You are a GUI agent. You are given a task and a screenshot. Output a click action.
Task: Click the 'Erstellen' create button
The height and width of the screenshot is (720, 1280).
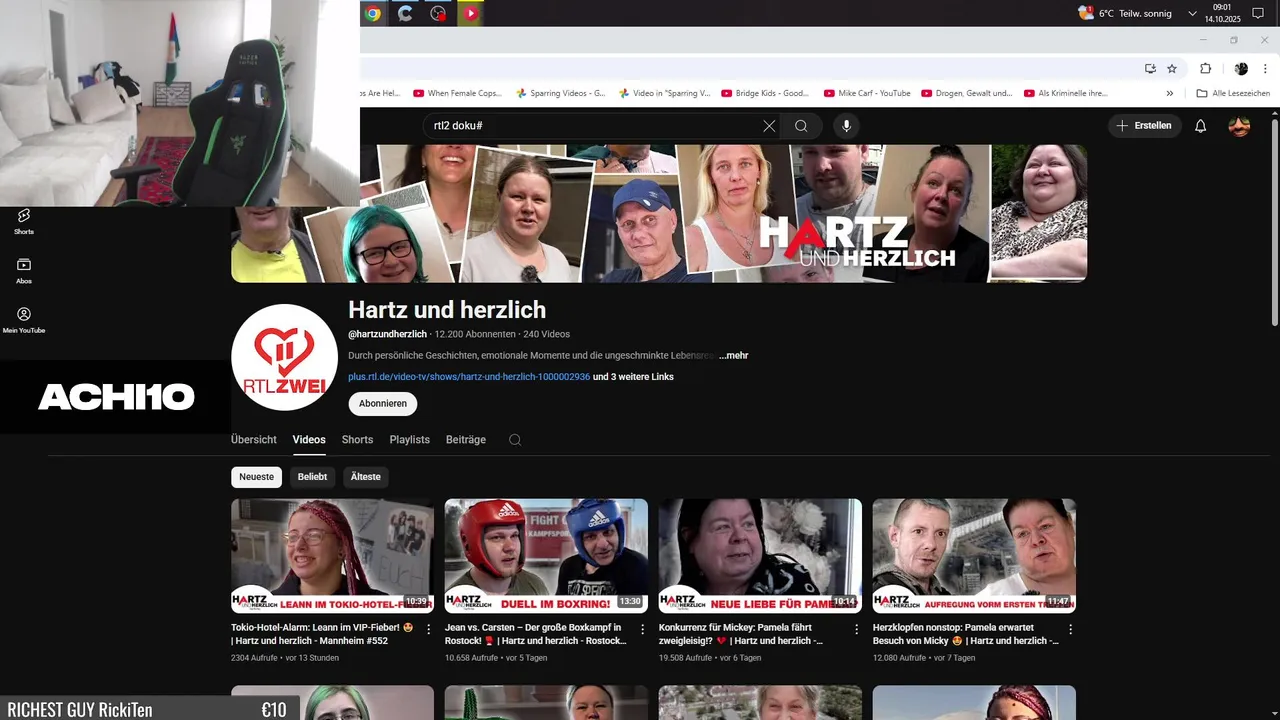[x=1145, y=126]
